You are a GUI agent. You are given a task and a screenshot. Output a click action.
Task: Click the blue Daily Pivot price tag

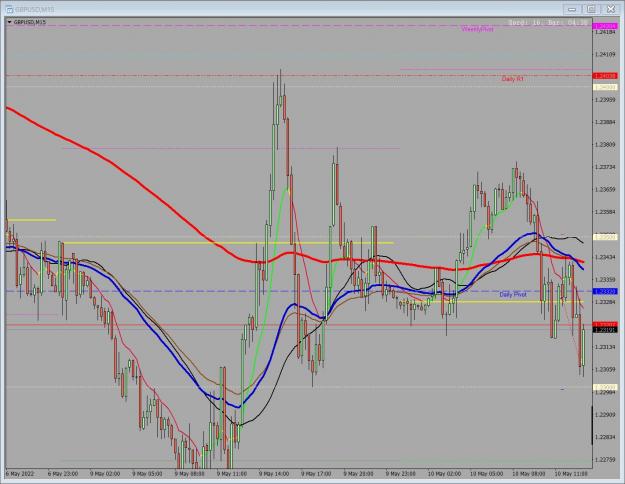click(605, 291)
